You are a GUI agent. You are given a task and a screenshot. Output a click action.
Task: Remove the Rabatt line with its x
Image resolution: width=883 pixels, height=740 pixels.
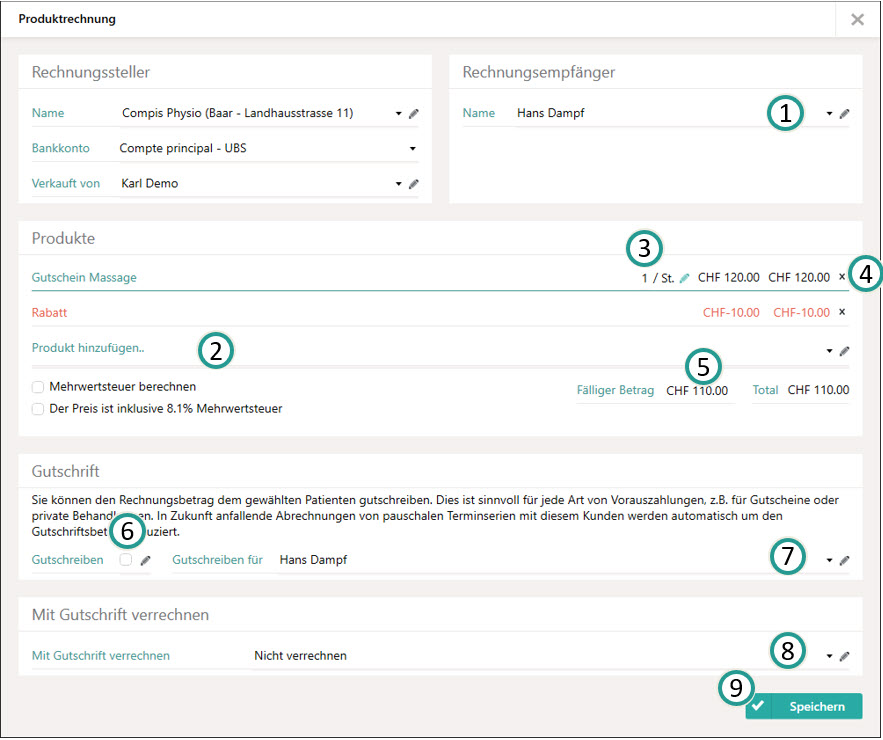pos(842,312)
